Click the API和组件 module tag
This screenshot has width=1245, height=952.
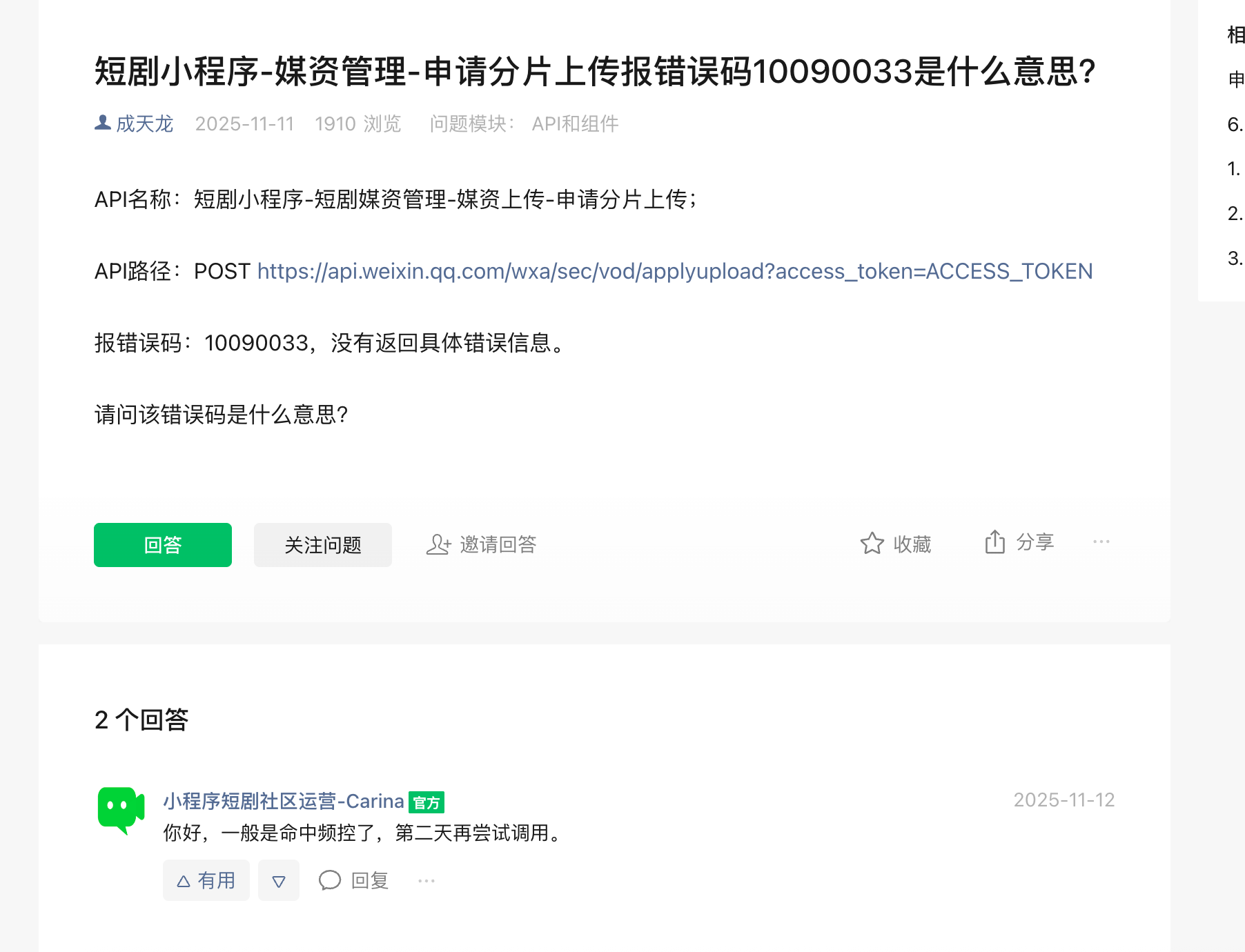click(x=576, y=124)
